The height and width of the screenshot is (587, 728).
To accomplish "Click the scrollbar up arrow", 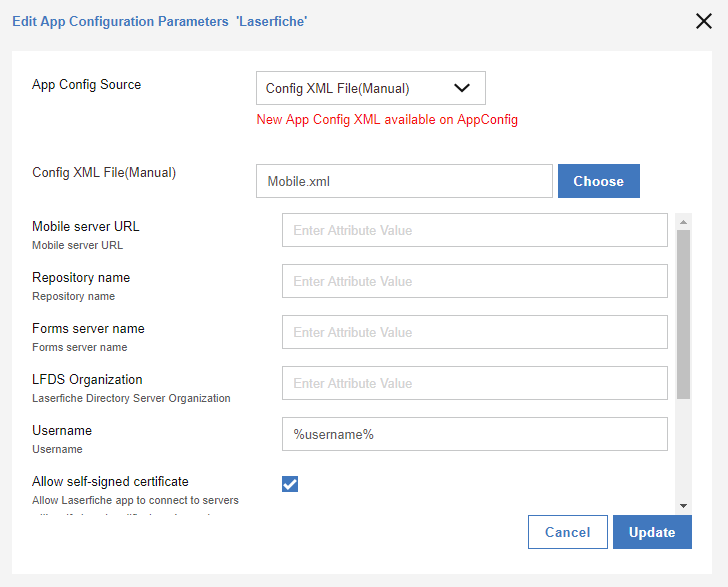I will (x=683, y=222).
